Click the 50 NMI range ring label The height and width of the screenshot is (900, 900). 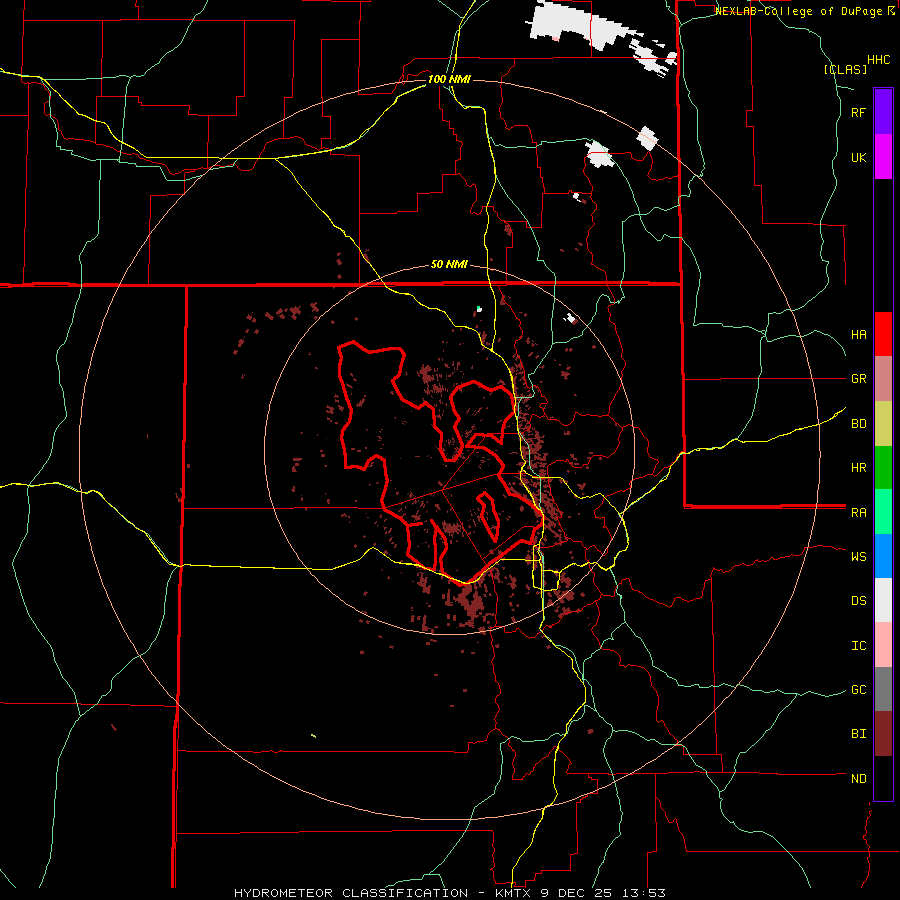pos(449,265)
